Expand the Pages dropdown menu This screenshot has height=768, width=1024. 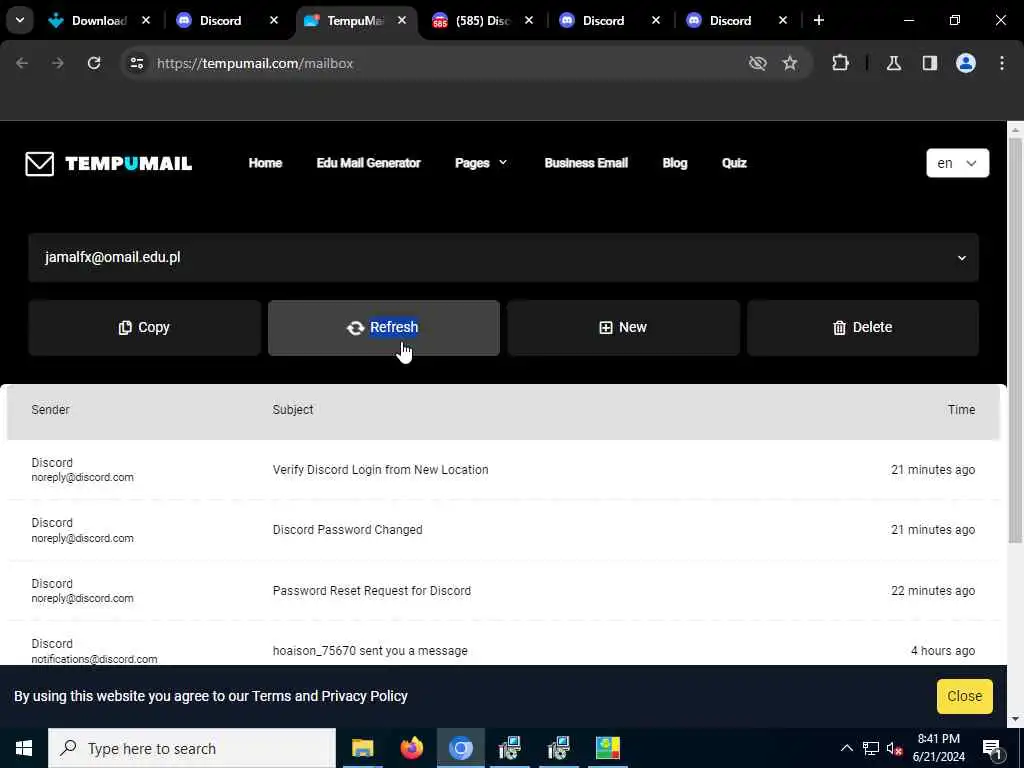point(481,163)
